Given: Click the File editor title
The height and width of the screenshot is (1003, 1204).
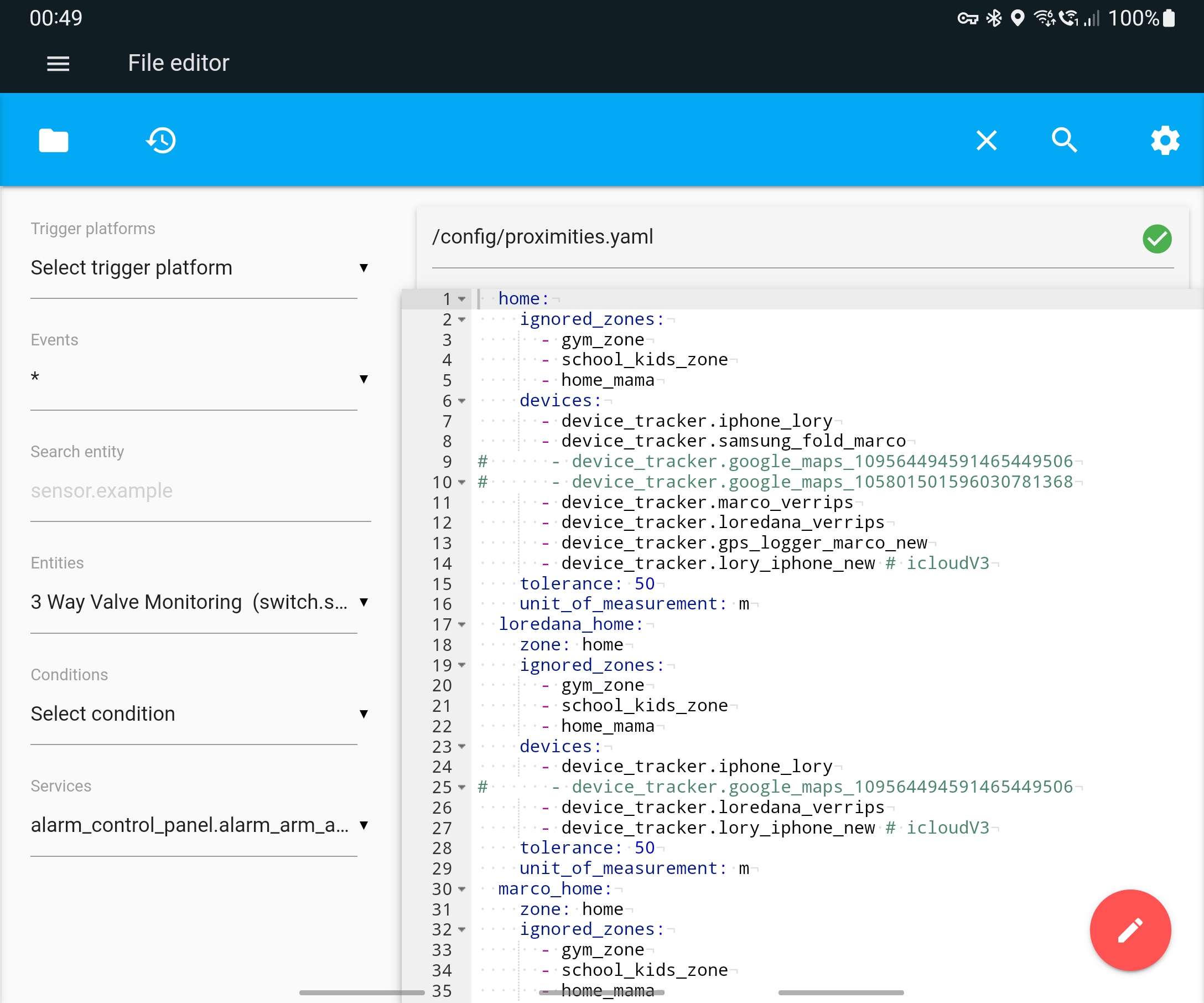Looking at the screenshot, I should [178, 63].
